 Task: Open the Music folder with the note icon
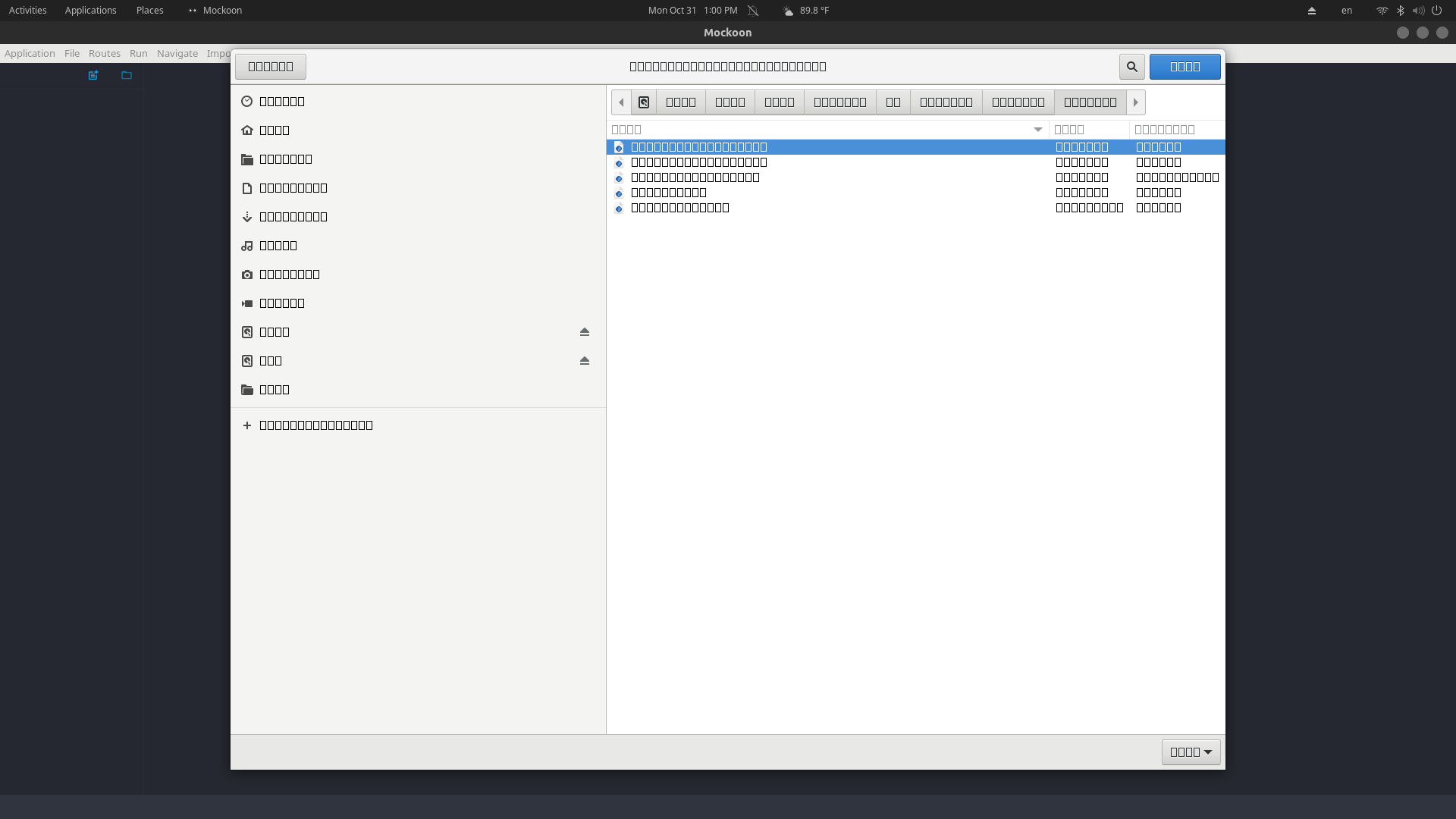point(246,245)
